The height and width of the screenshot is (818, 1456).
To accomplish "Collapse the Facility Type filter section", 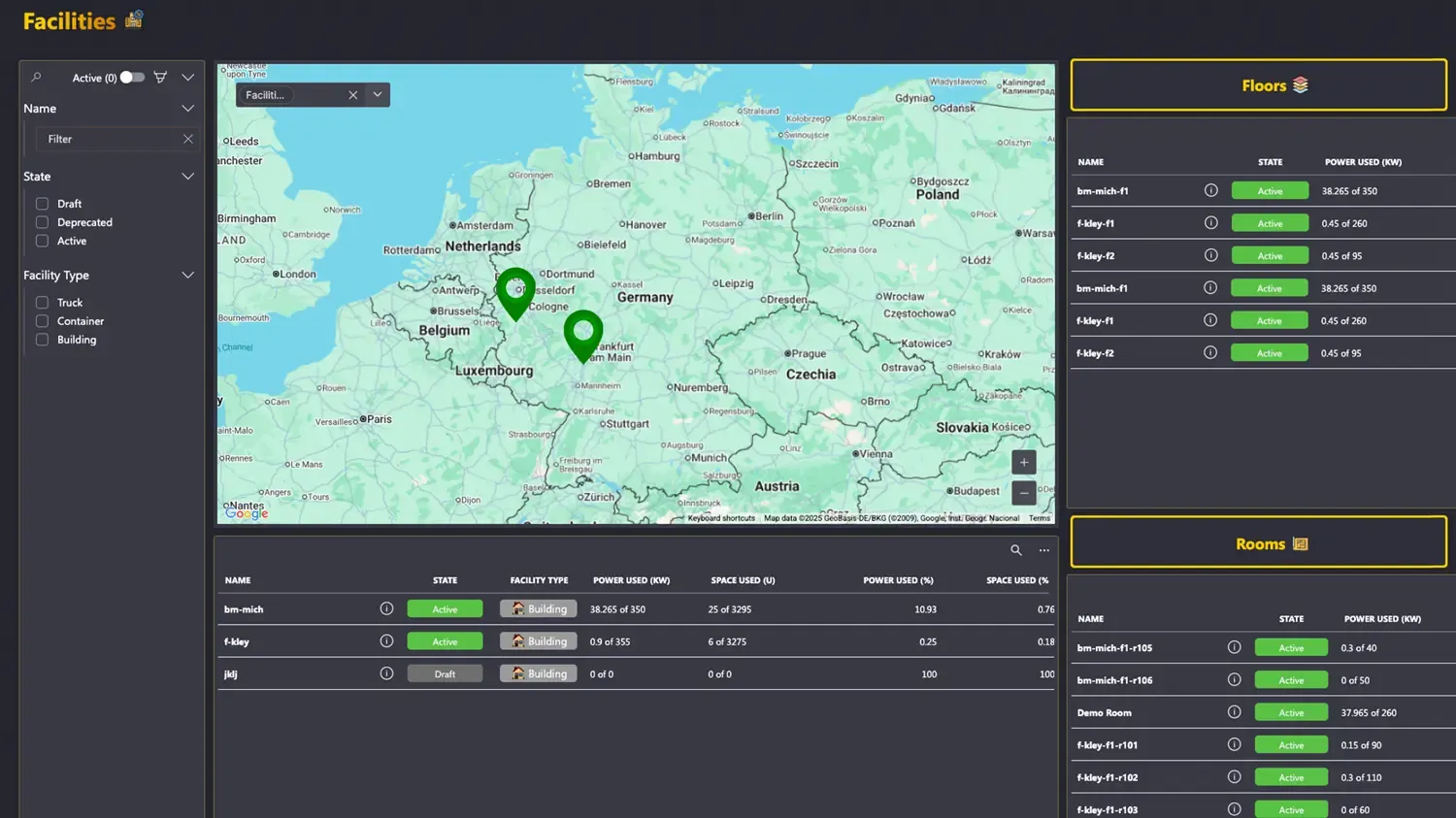I will (x=187, y=276).
